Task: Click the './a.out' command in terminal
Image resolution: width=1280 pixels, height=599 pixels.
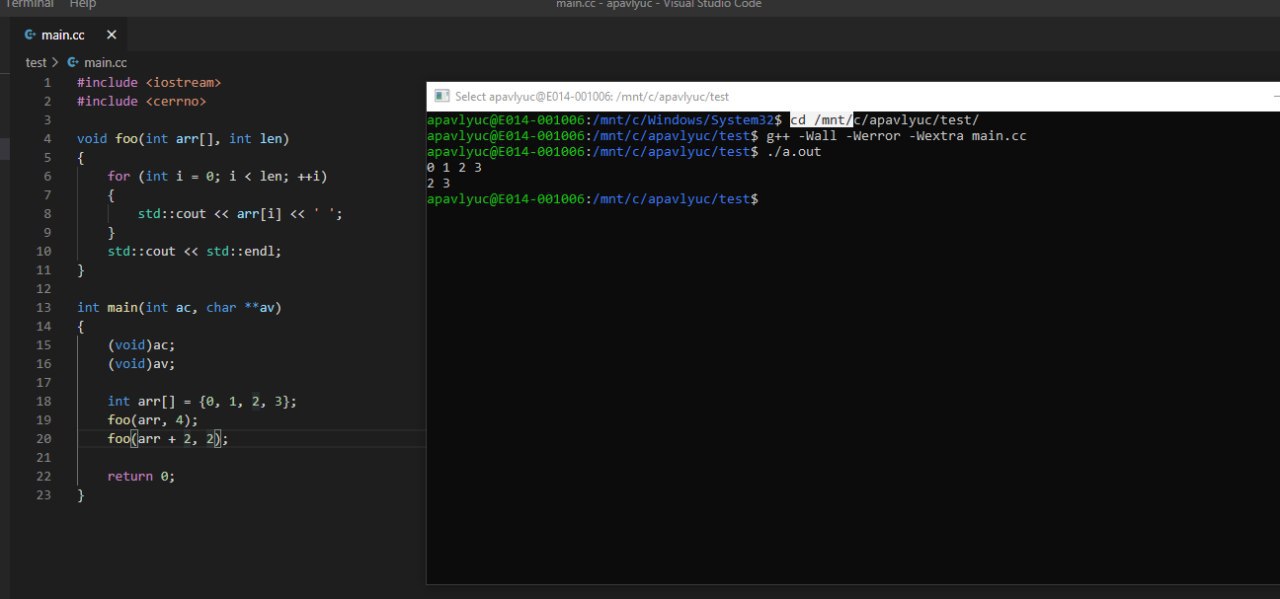Action: [x=794, y=151]
